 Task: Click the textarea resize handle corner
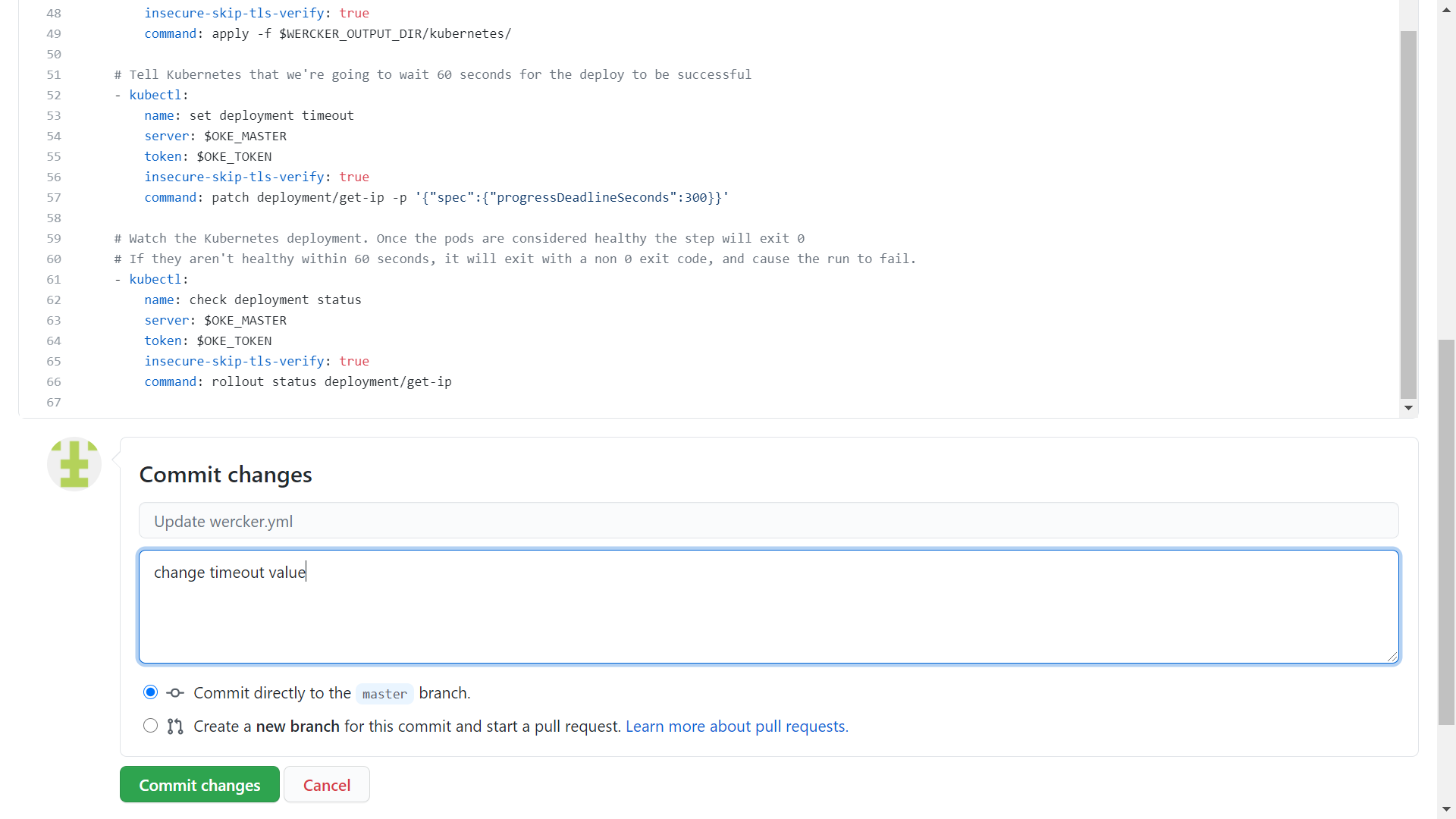pos(1392,657)
